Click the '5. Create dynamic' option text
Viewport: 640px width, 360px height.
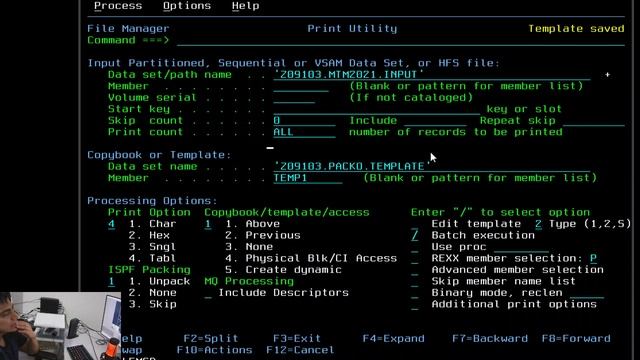283,269
